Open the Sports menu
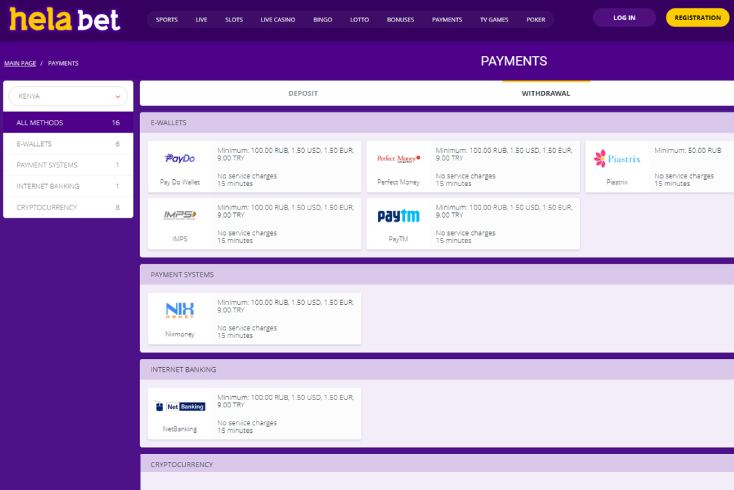Screen dimensions: 734x490 (167, 20)
